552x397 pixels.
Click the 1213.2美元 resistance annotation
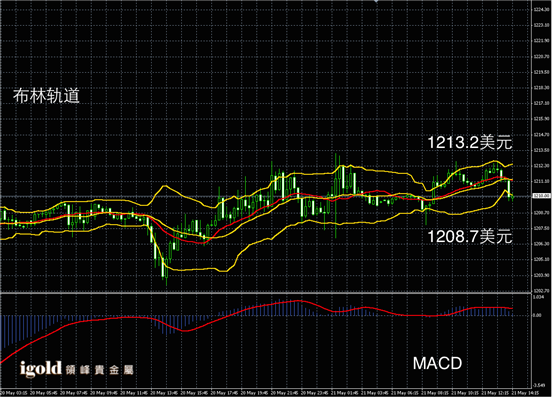coord(470,143)
